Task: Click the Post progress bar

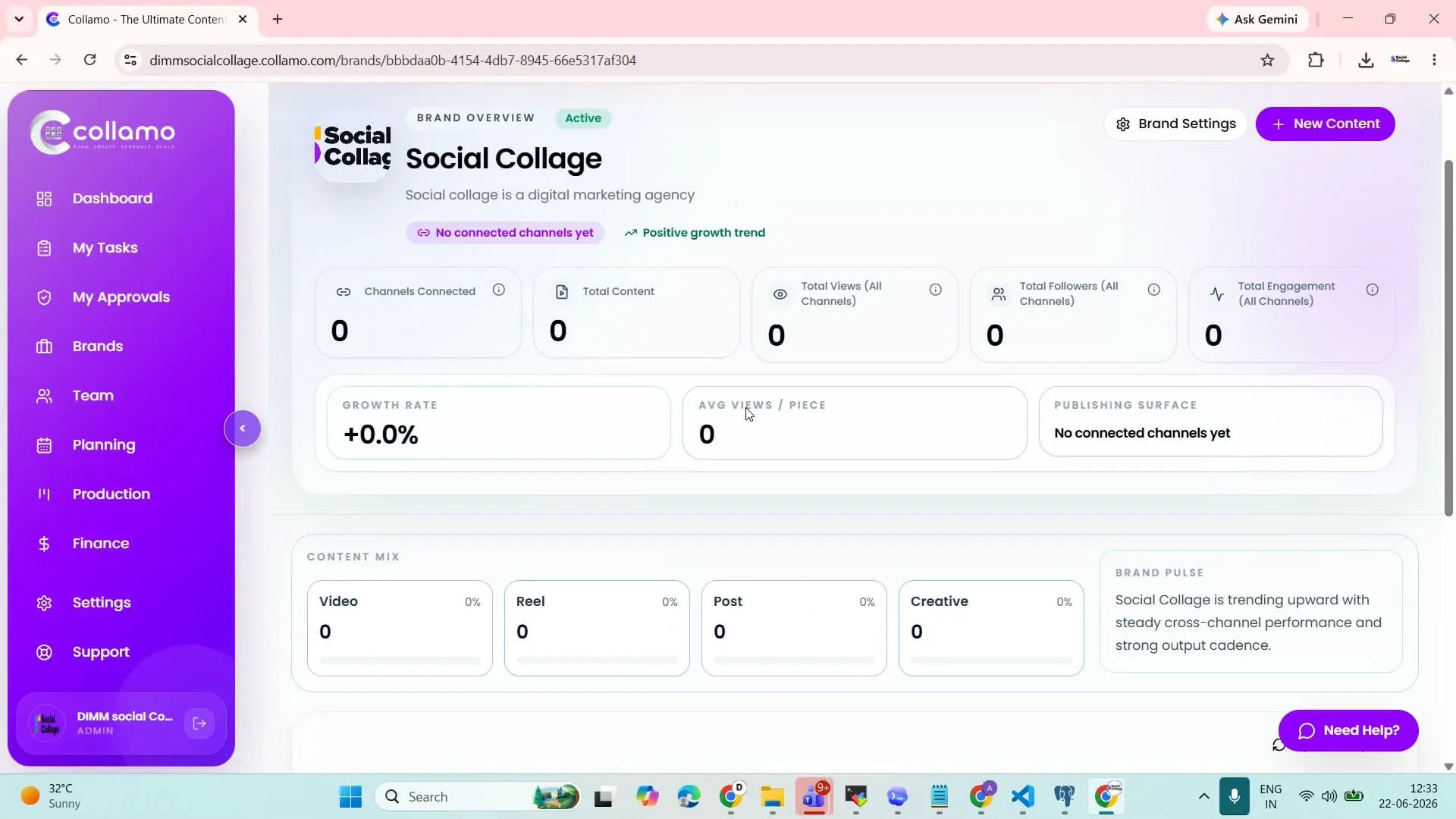Action: tap(794, 661)
